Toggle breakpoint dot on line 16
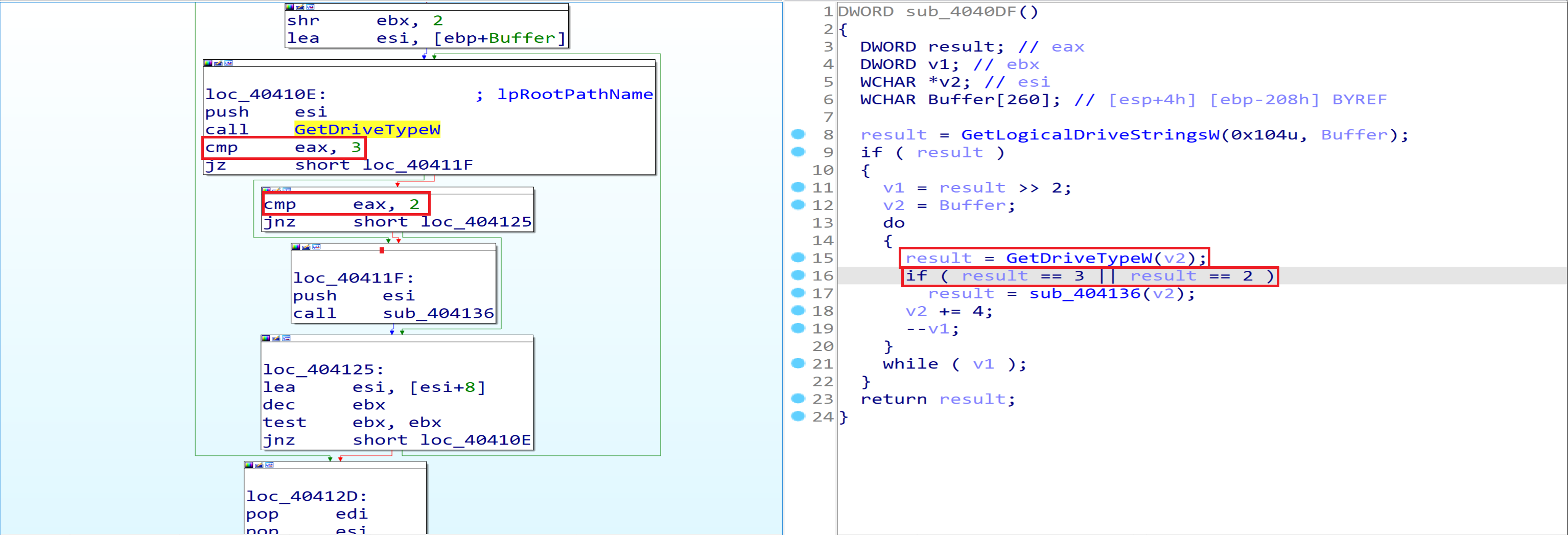Viewport: 1568px width, 535px height. click(798, 276)
